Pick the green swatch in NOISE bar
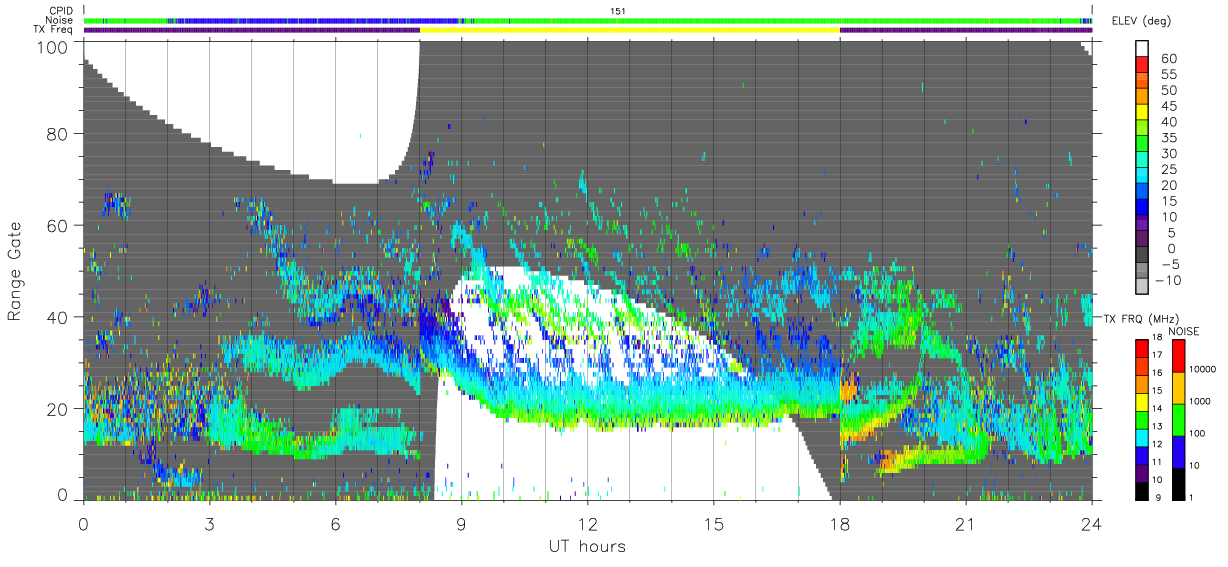 pyautogui.click(x=1177, y=418)
